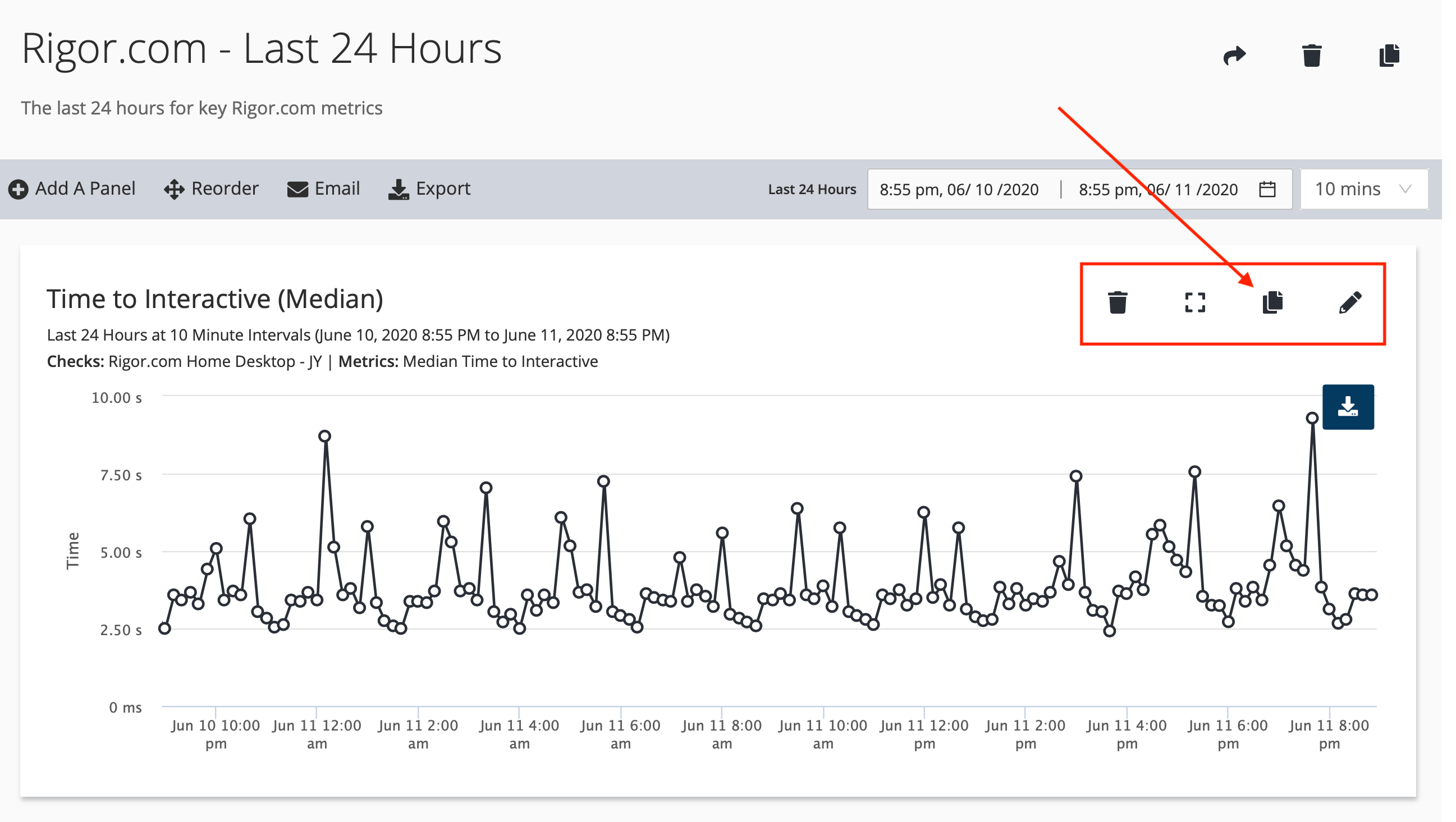Duplicate the dashboard using the top copy icon
This screenshot has height=822, width=1456.
[1389, 56]
